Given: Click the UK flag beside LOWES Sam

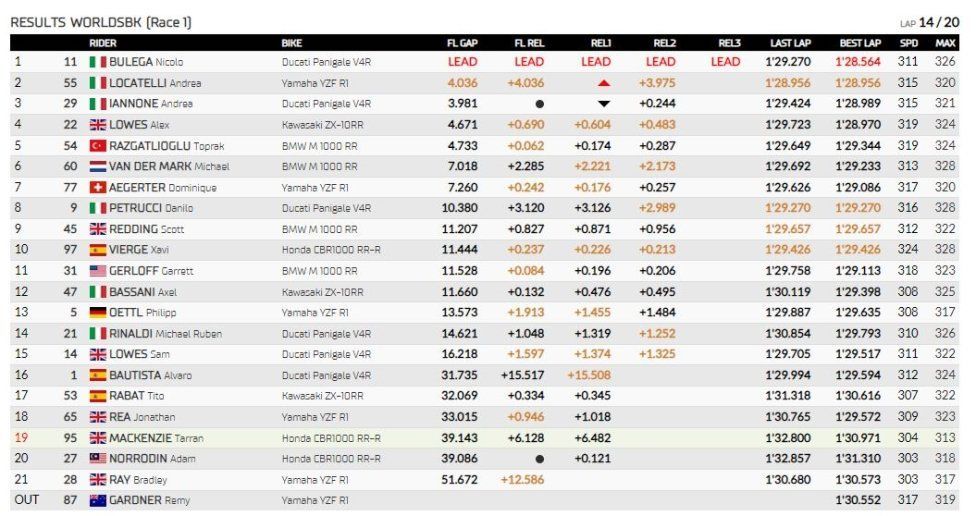Looking at the screenshot, I should (x=98, y=354).
